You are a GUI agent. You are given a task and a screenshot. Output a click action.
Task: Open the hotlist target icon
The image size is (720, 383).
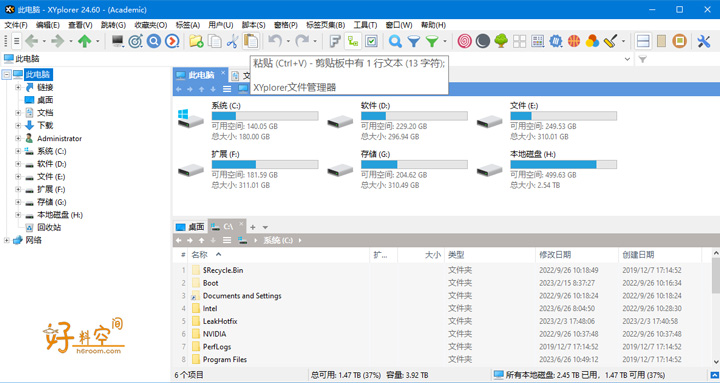pos(135,41)
